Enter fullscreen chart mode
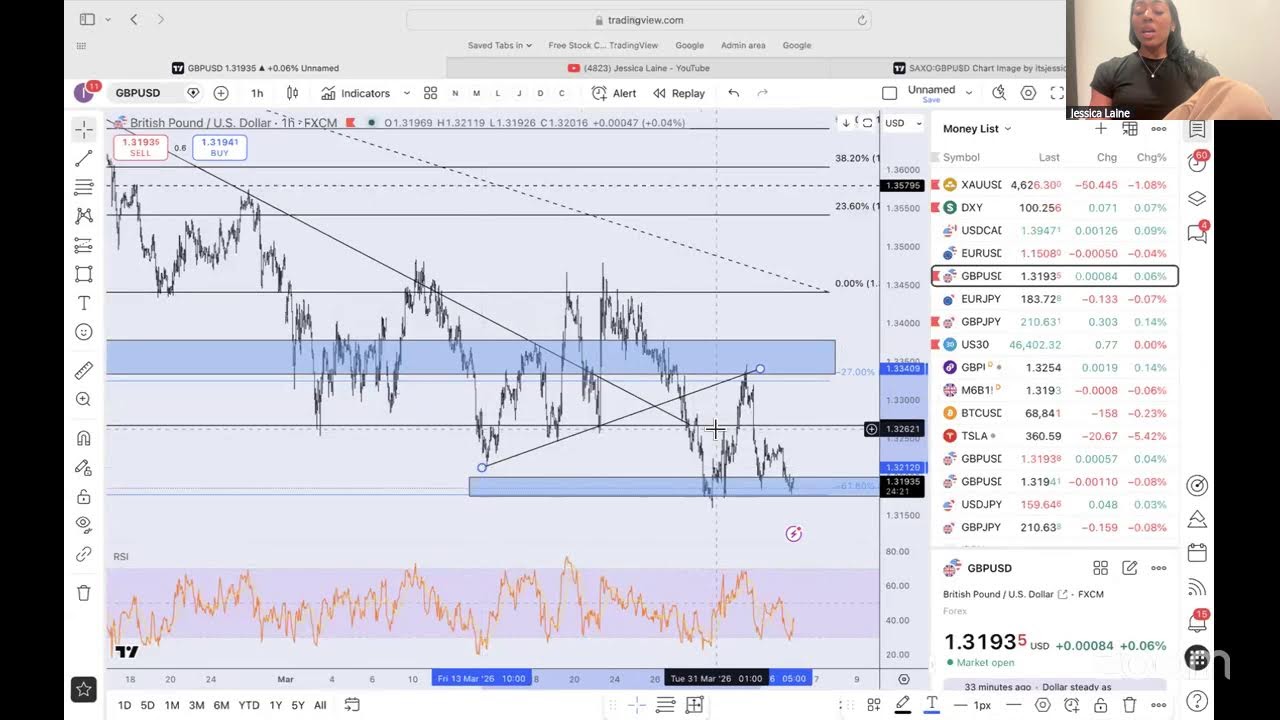 coord(1057,93)
